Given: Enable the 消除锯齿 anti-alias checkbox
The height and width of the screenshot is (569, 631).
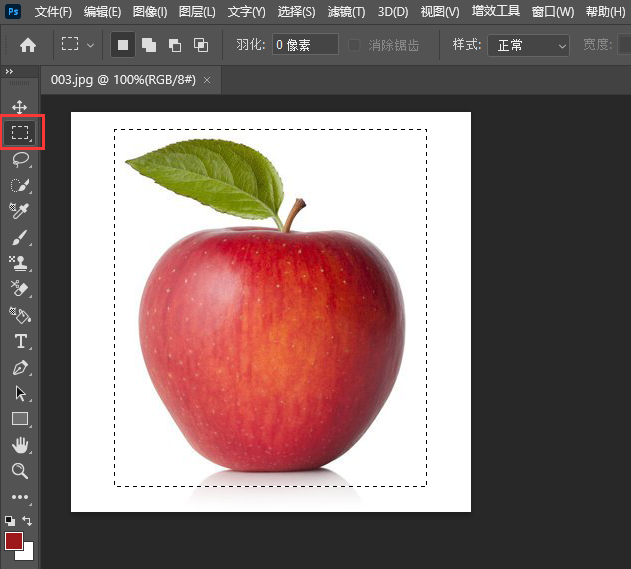Looking at the screenshot, I should [x=355, y=45].
